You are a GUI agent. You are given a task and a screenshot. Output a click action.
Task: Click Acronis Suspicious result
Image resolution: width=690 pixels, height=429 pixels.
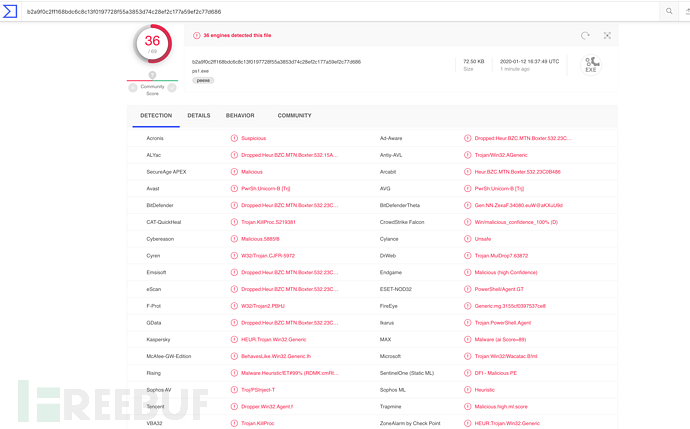click(253, 138)
